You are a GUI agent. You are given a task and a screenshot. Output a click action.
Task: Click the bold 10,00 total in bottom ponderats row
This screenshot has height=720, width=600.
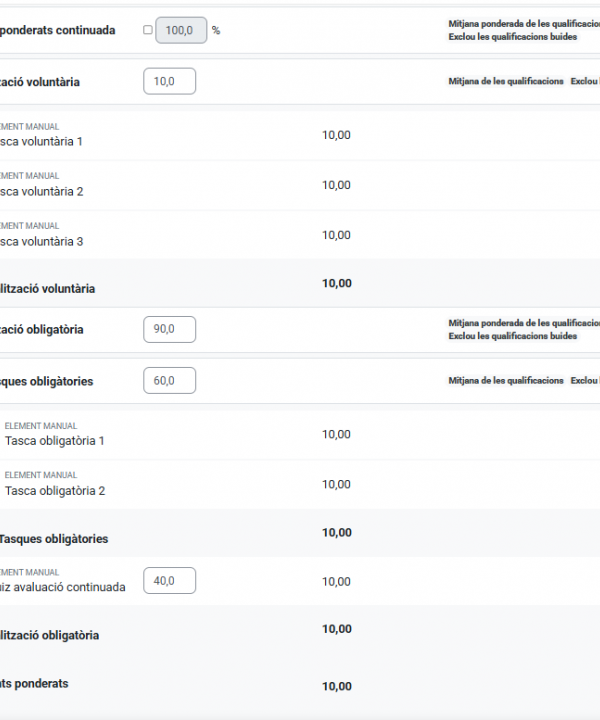[336, 686]
